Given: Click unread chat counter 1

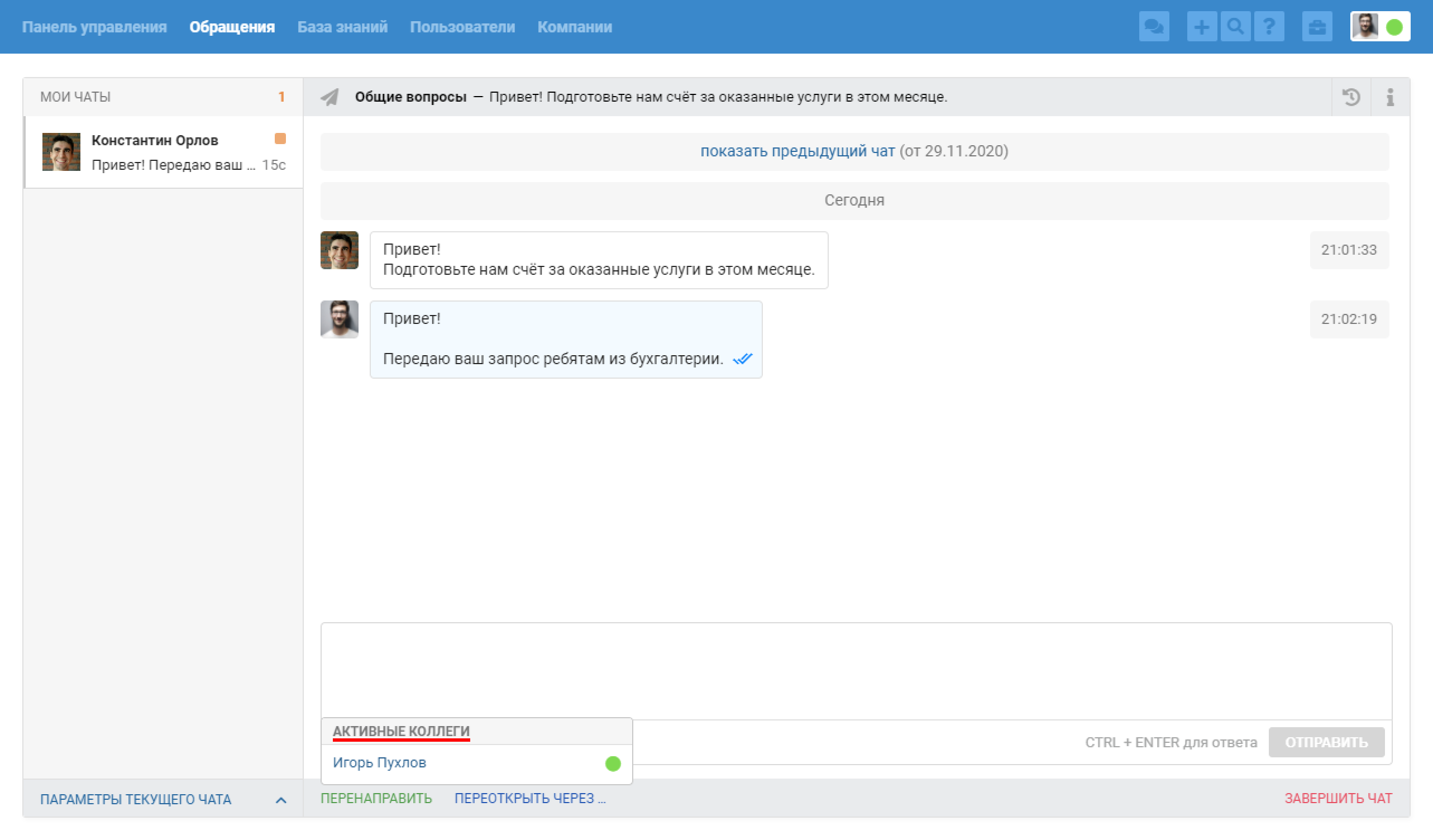Looking at the screenshot, I should pyautogui.click(x=281, y=97).
